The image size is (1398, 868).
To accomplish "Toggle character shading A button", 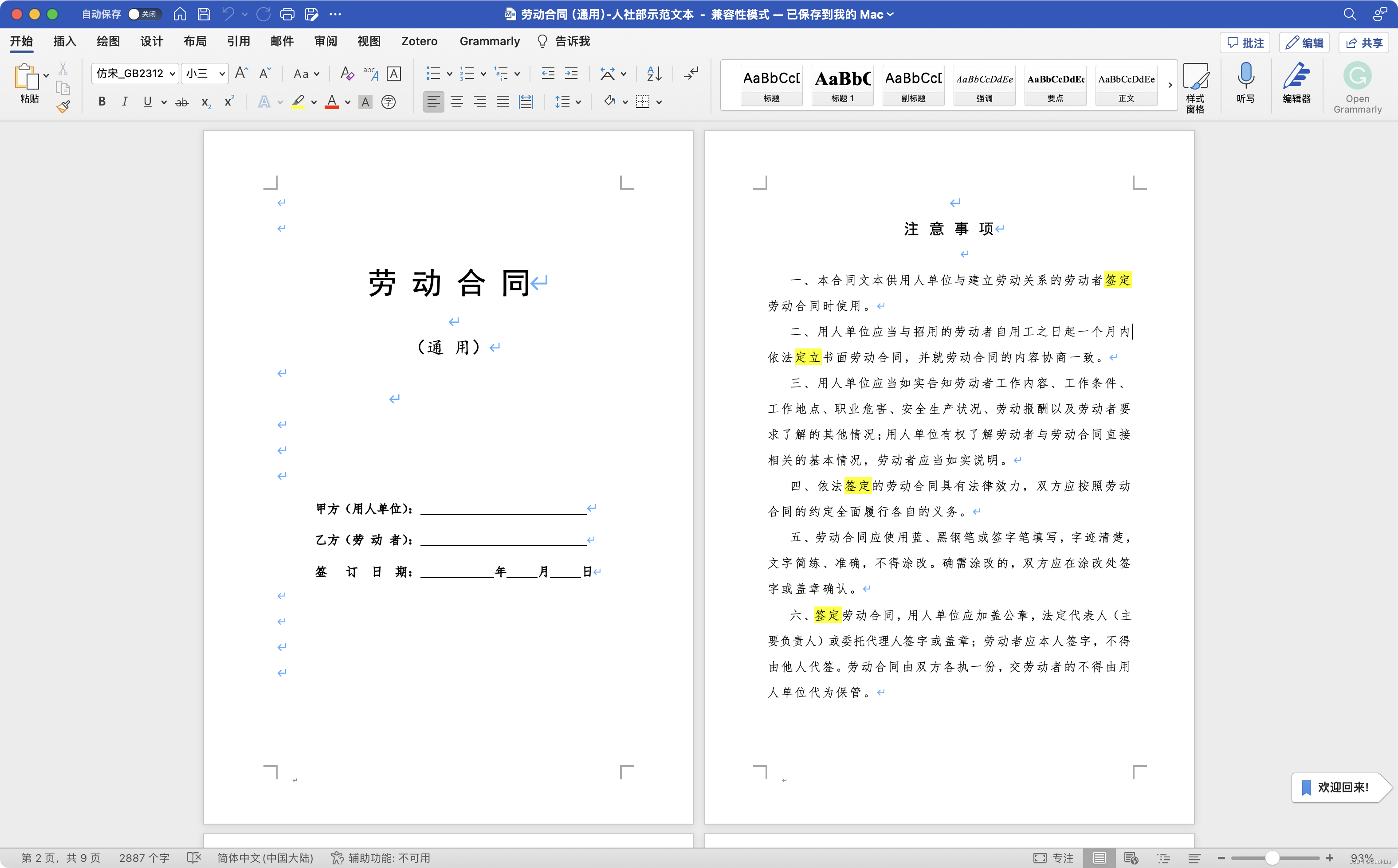I will [x=365, y=102].
